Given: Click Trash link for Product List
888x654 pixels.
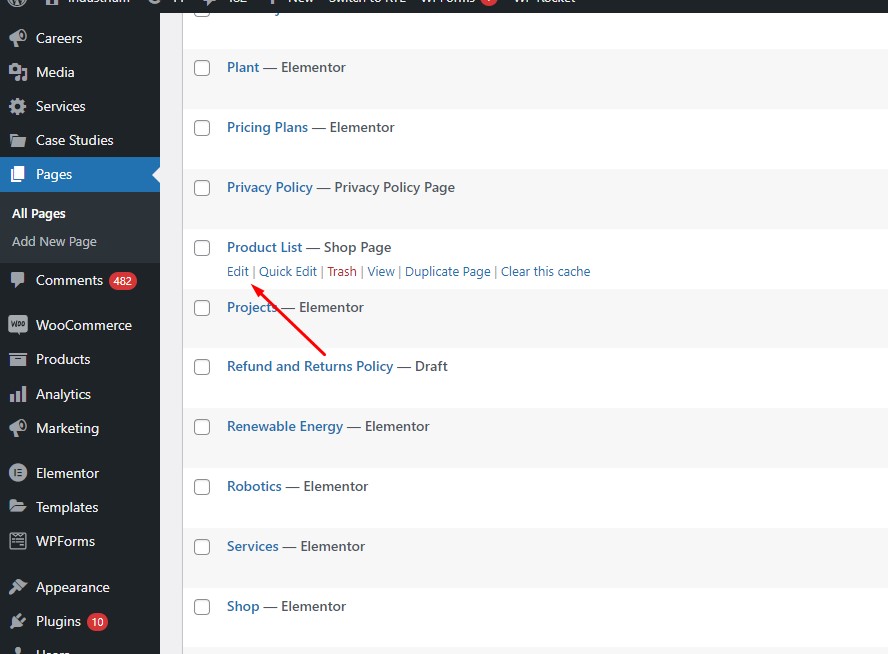Looking at the screenshot, I should pos(342,272).
